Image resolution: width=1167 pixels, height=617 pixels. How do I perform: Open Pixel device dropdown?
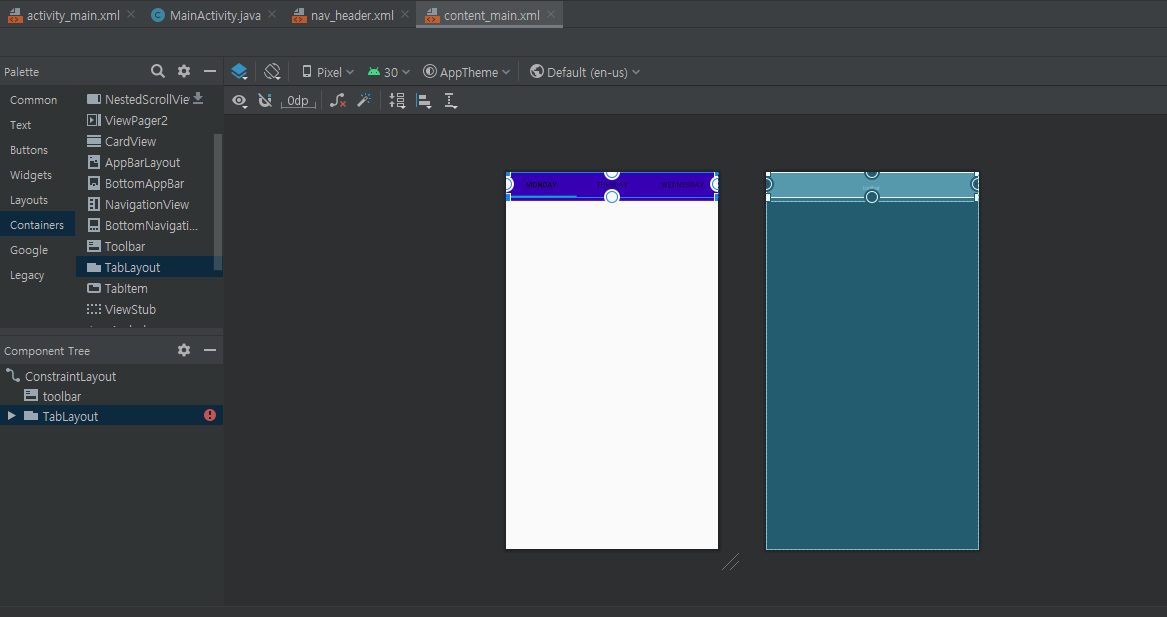[327, 72]
